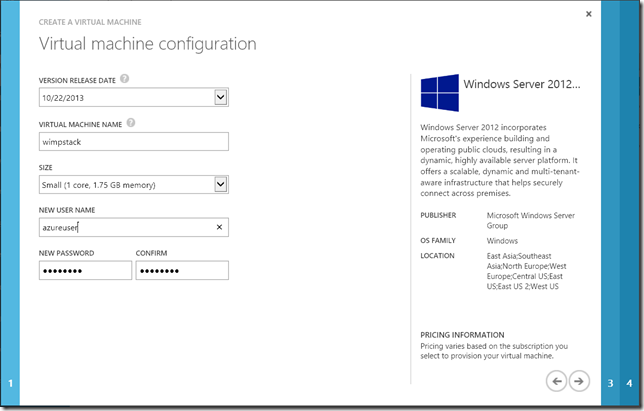Click the Microsoft Windows Server Group publisher text

(531, 220)
